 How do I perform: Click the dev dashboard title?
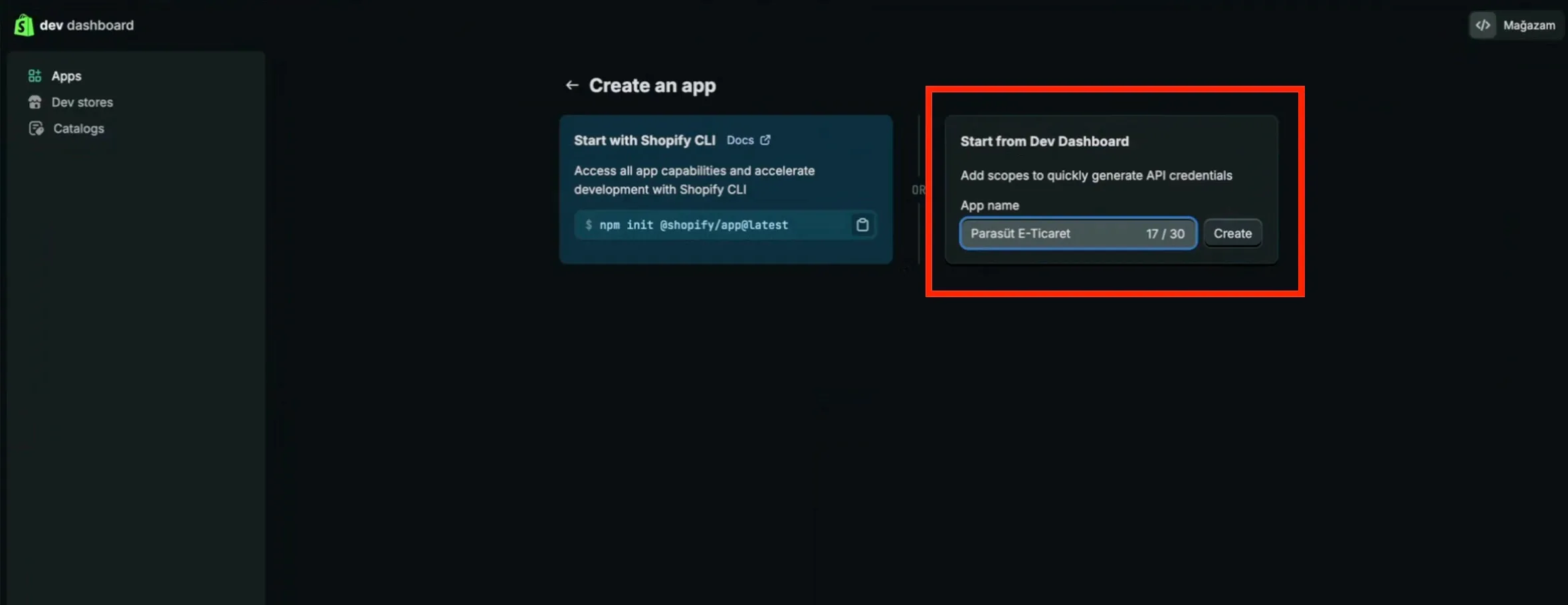click(86, 25)
